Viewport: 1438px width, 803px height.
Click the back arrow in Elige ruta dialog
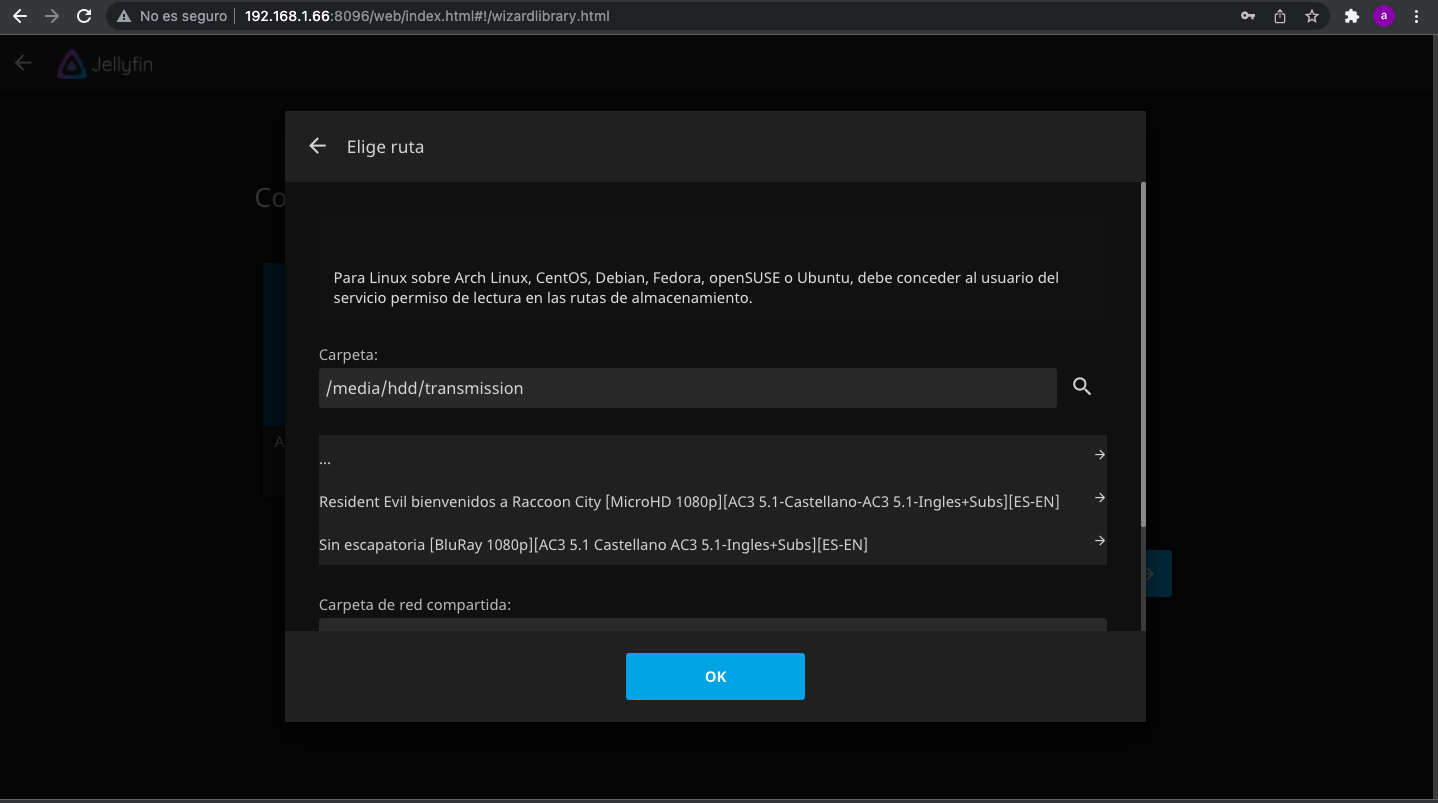[317, 146]
